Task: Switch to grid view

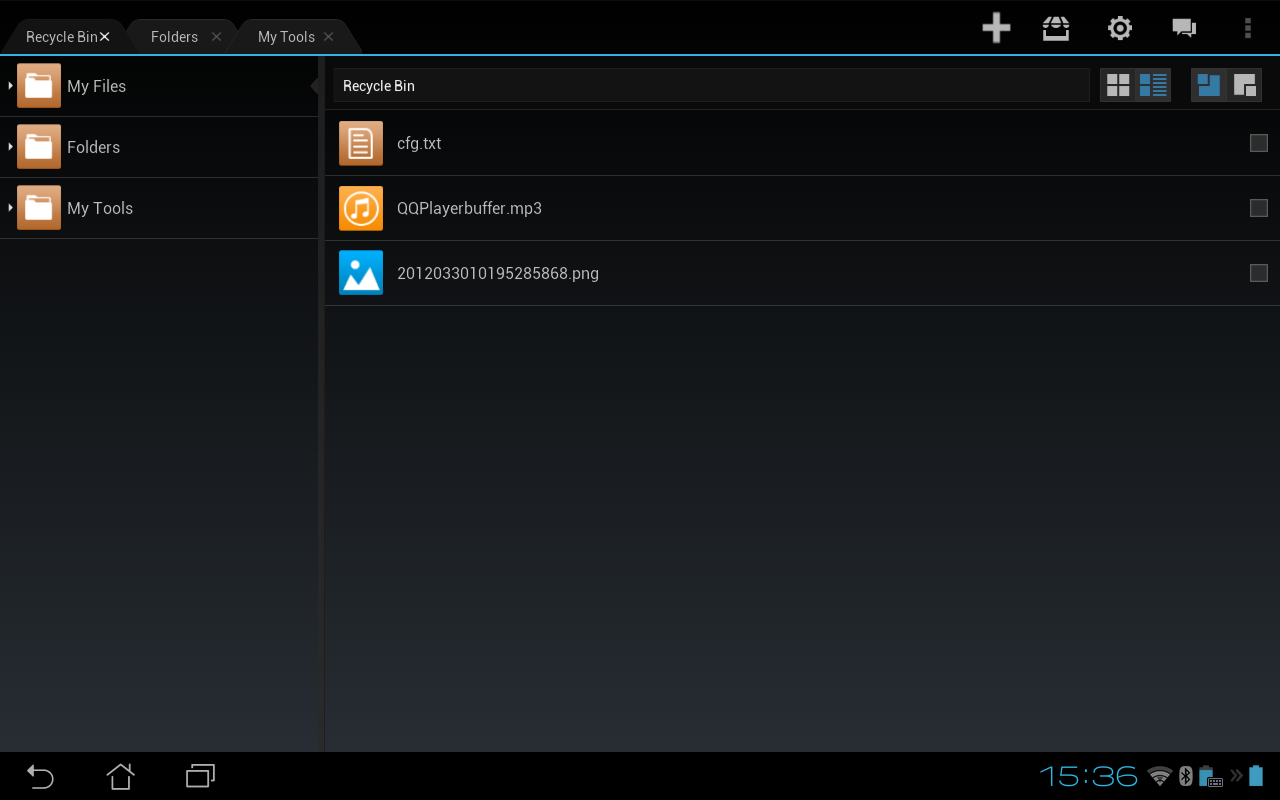Action: (1118, 85)
